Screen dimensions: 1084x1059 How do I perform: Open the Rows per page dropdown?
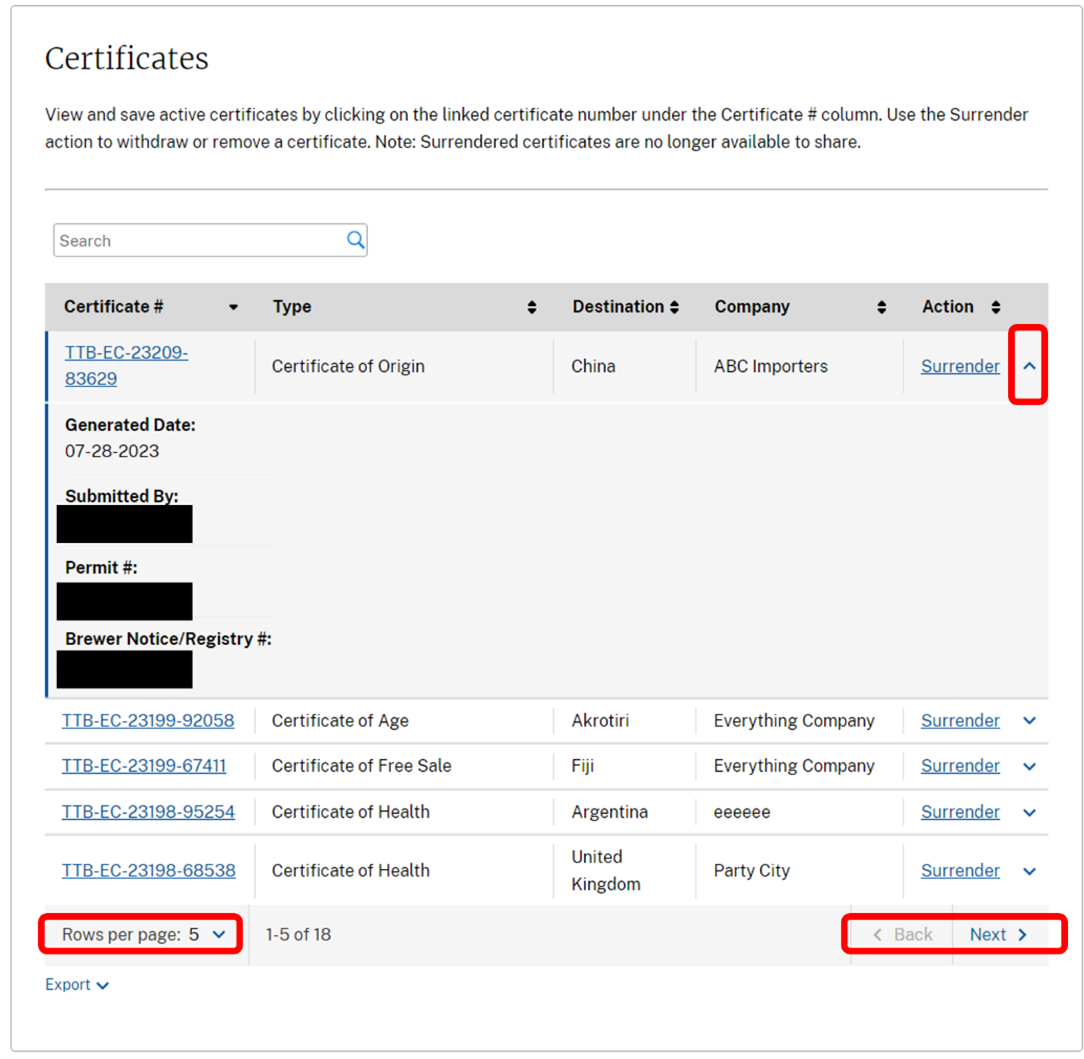click(x=143, y=935)
